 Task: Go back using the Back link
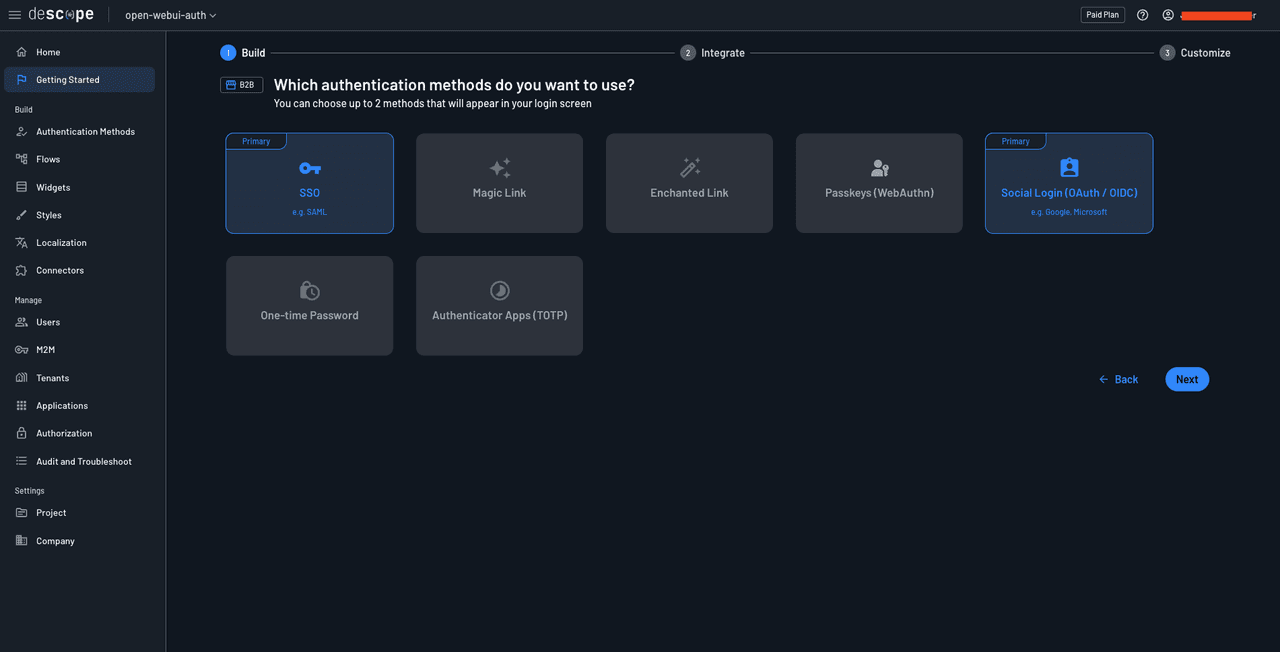pyautogui.click(x=1118, y=379)
